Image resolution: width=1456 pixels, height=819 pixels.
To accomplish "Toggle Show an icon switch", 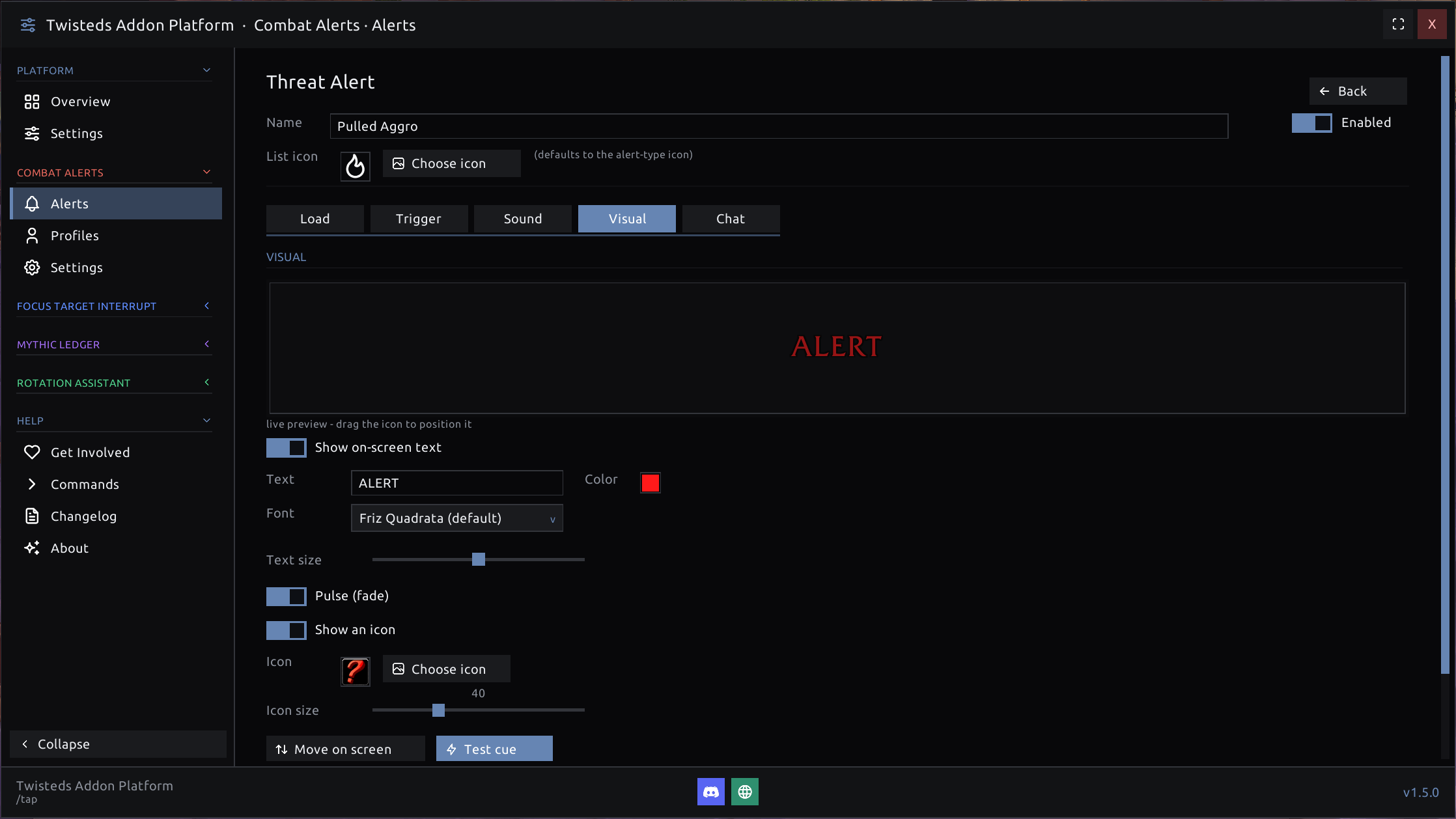I will pos(286,630).
